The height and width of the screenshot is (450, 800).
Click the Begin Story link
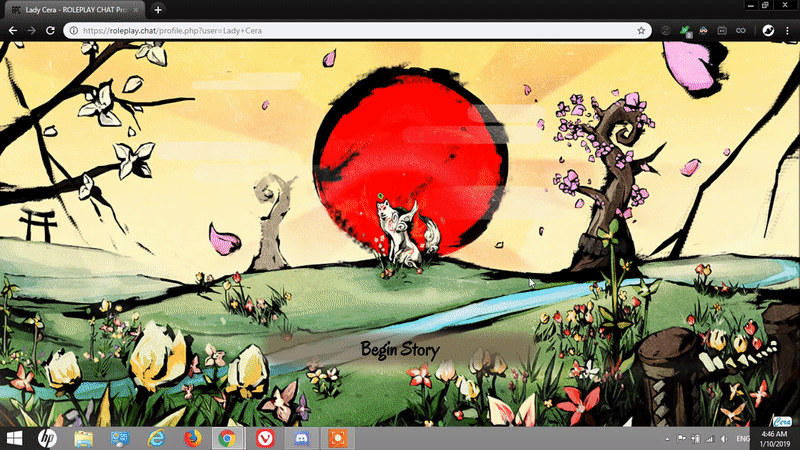[400, 350]
